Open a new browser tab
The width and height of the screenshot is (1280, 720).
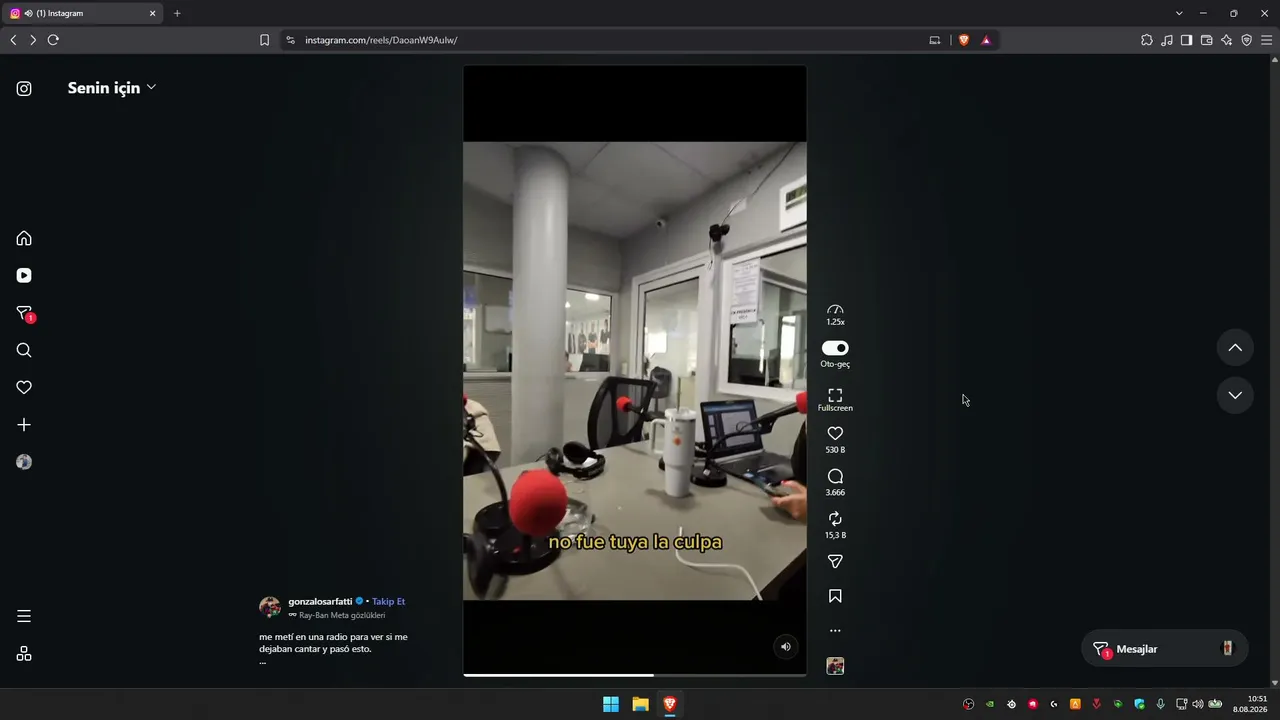pyautogui.click(x=177, y=13)
